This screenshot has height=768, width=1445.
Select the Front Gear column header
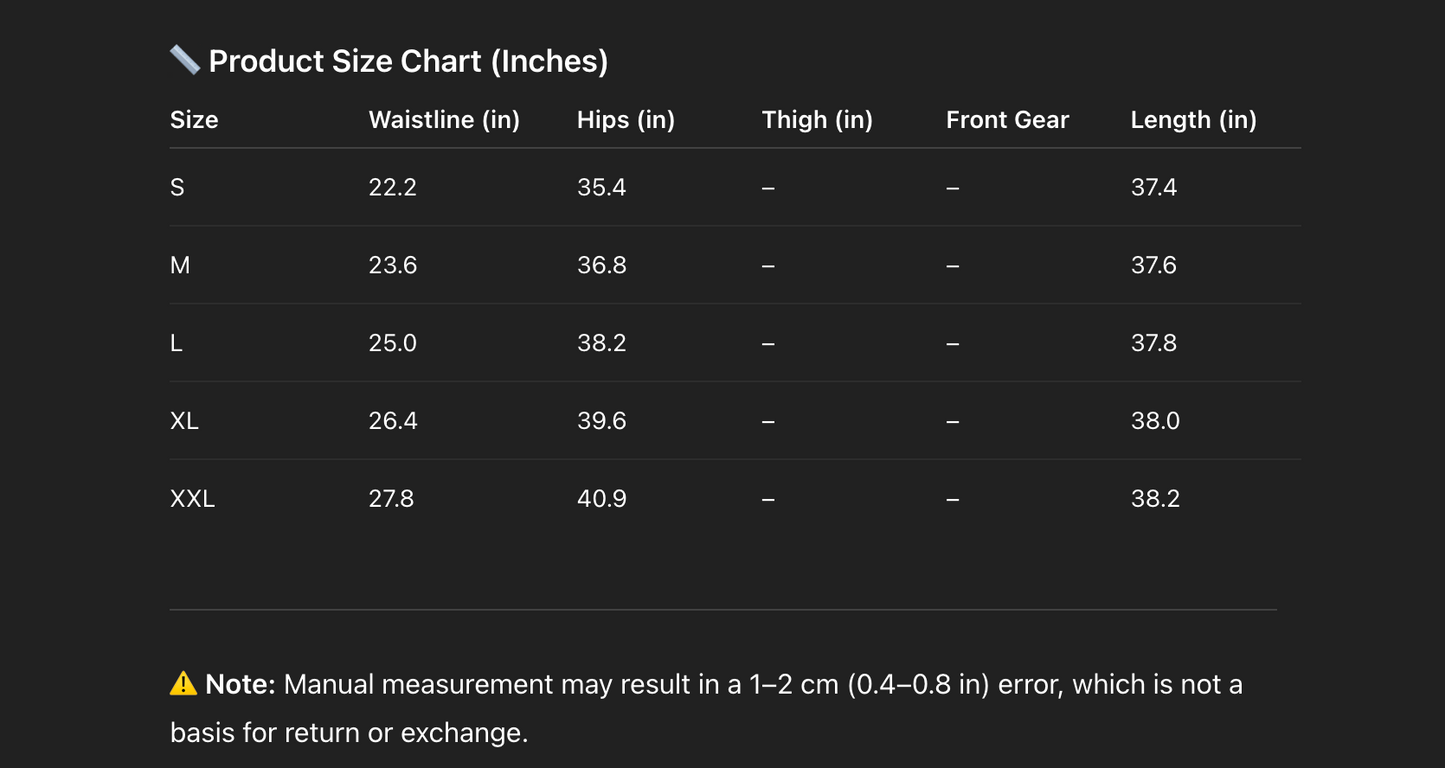tap(1007, 120)
